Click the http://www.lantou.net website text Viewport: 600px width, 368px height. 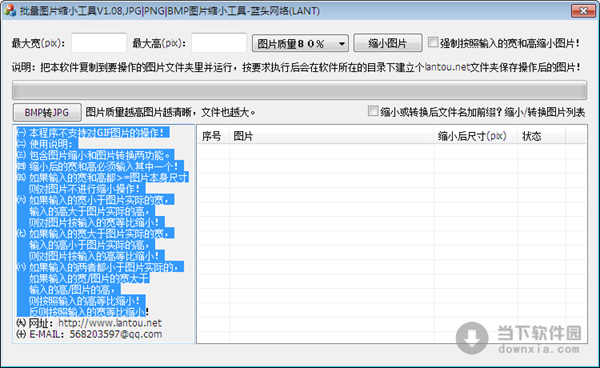tap(110, 323)
